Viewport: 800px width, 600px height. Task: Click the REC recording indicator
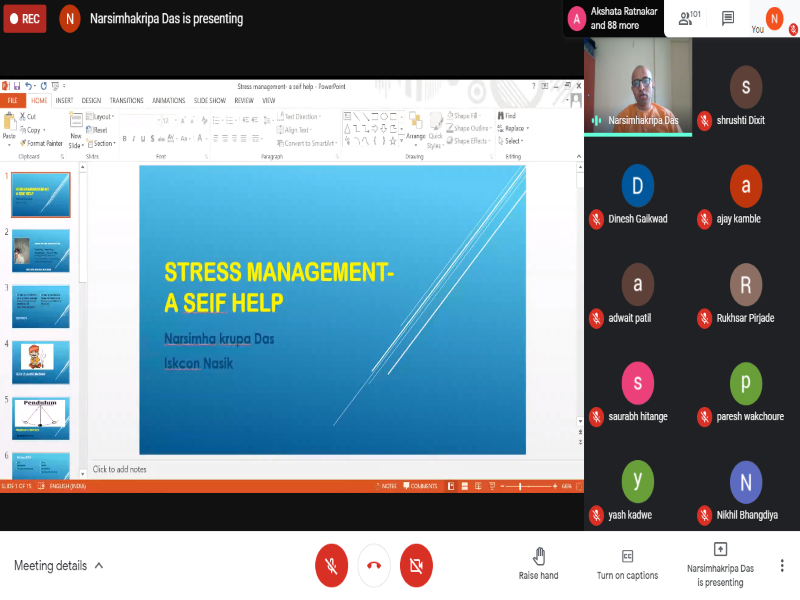[x=25, y=18]
